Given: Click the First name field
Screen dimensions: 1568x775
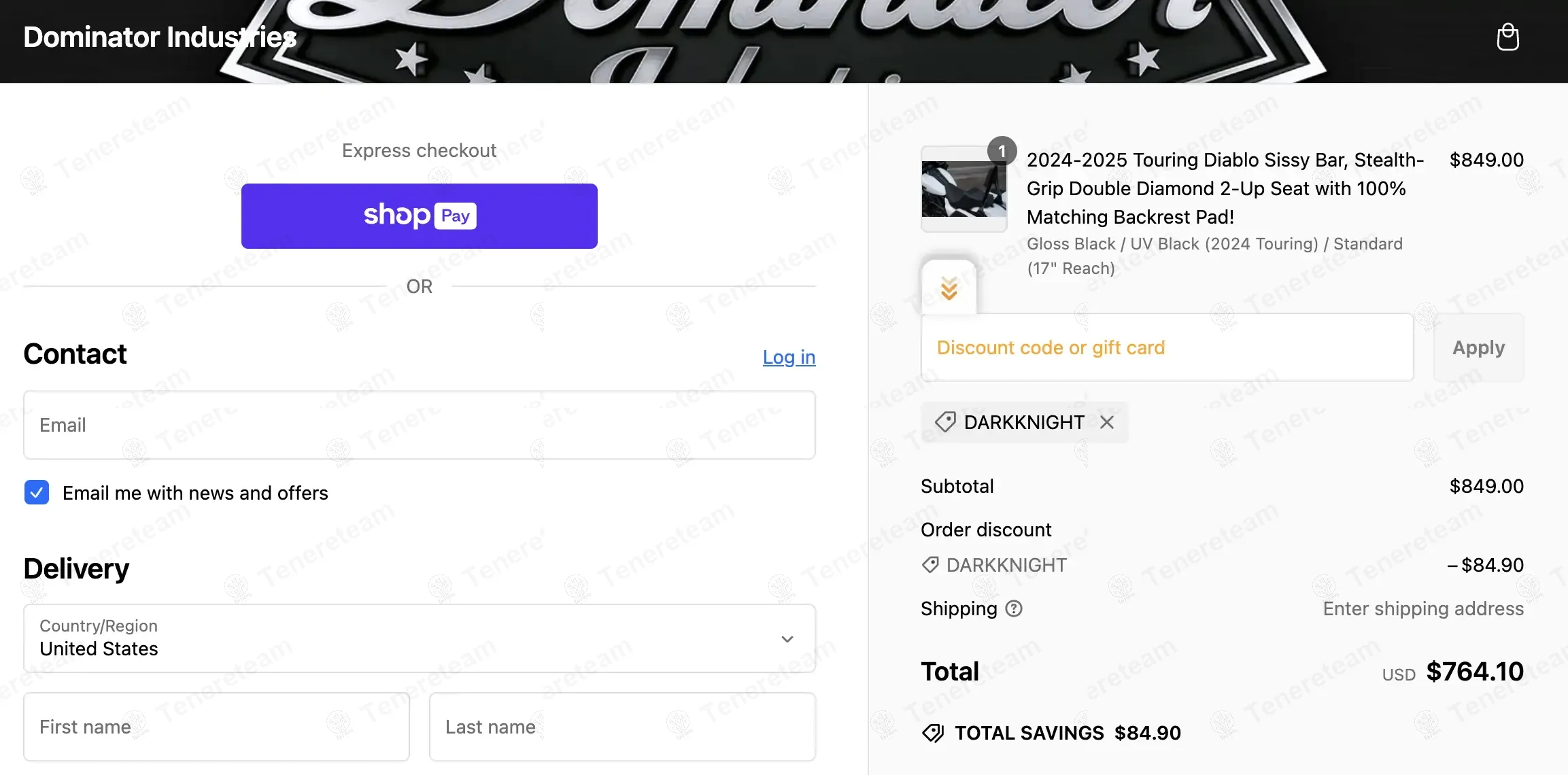Looking at the screenshot, I should [x=216, y=727].
